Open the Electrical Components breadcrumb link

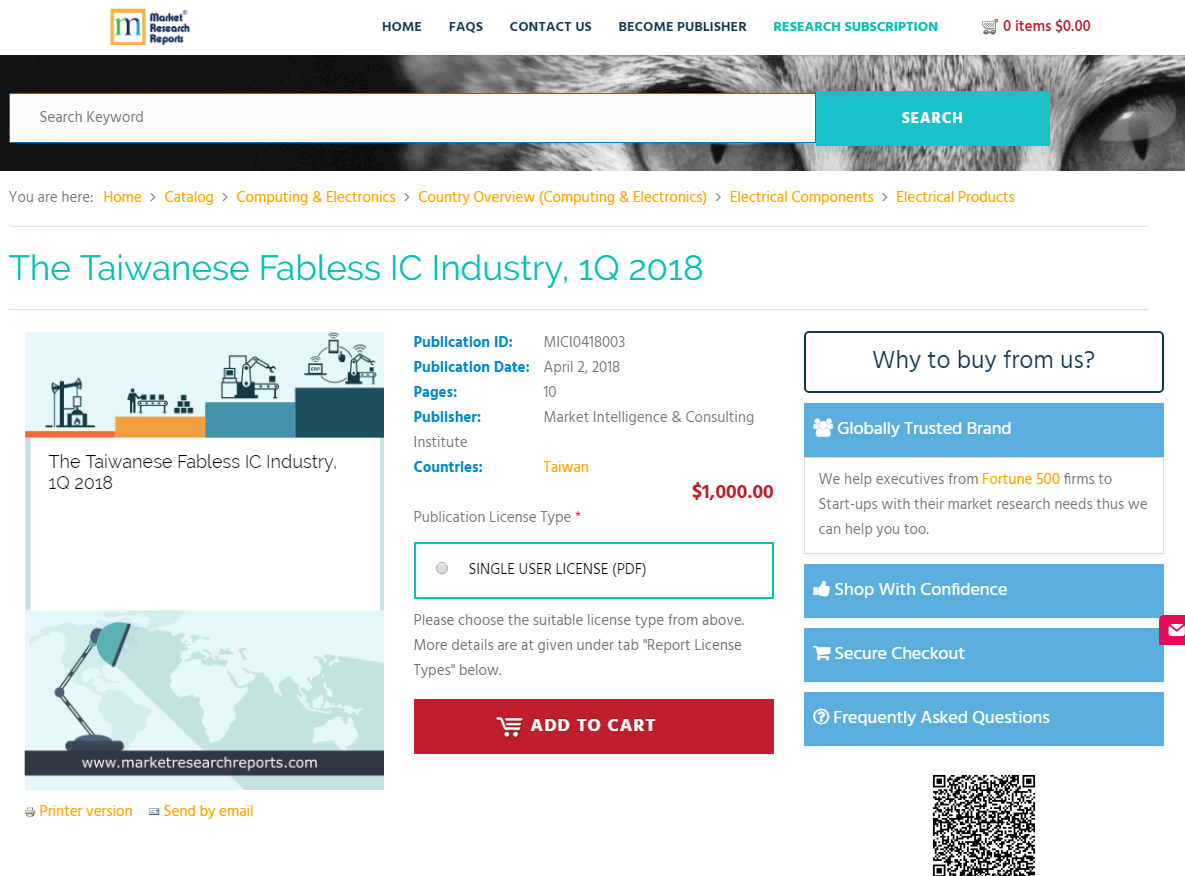[x=801, y=197]
